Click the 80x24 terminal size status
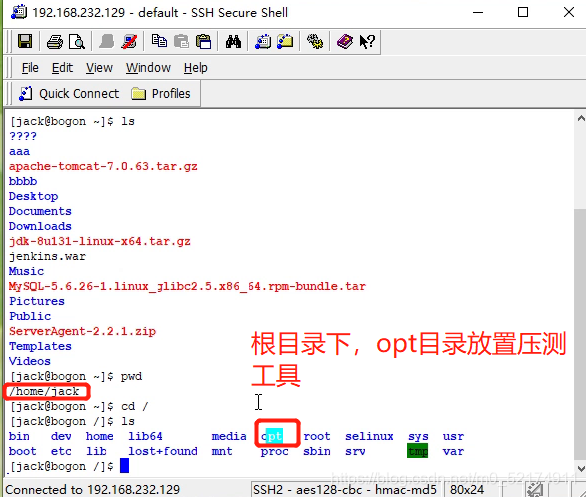586x497 pixels. [x=467, y=490]
